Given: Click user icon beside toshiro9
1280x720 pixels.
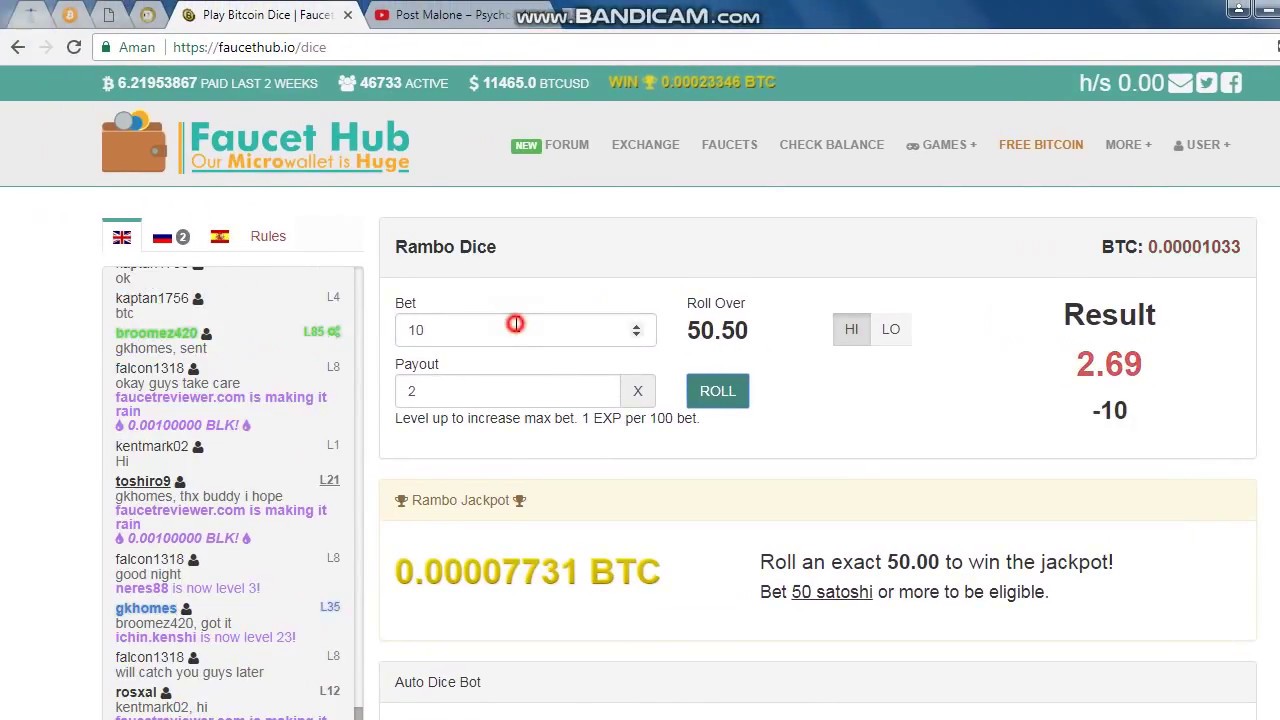Looking at the screenshot, I should click(x=180, y=482).
